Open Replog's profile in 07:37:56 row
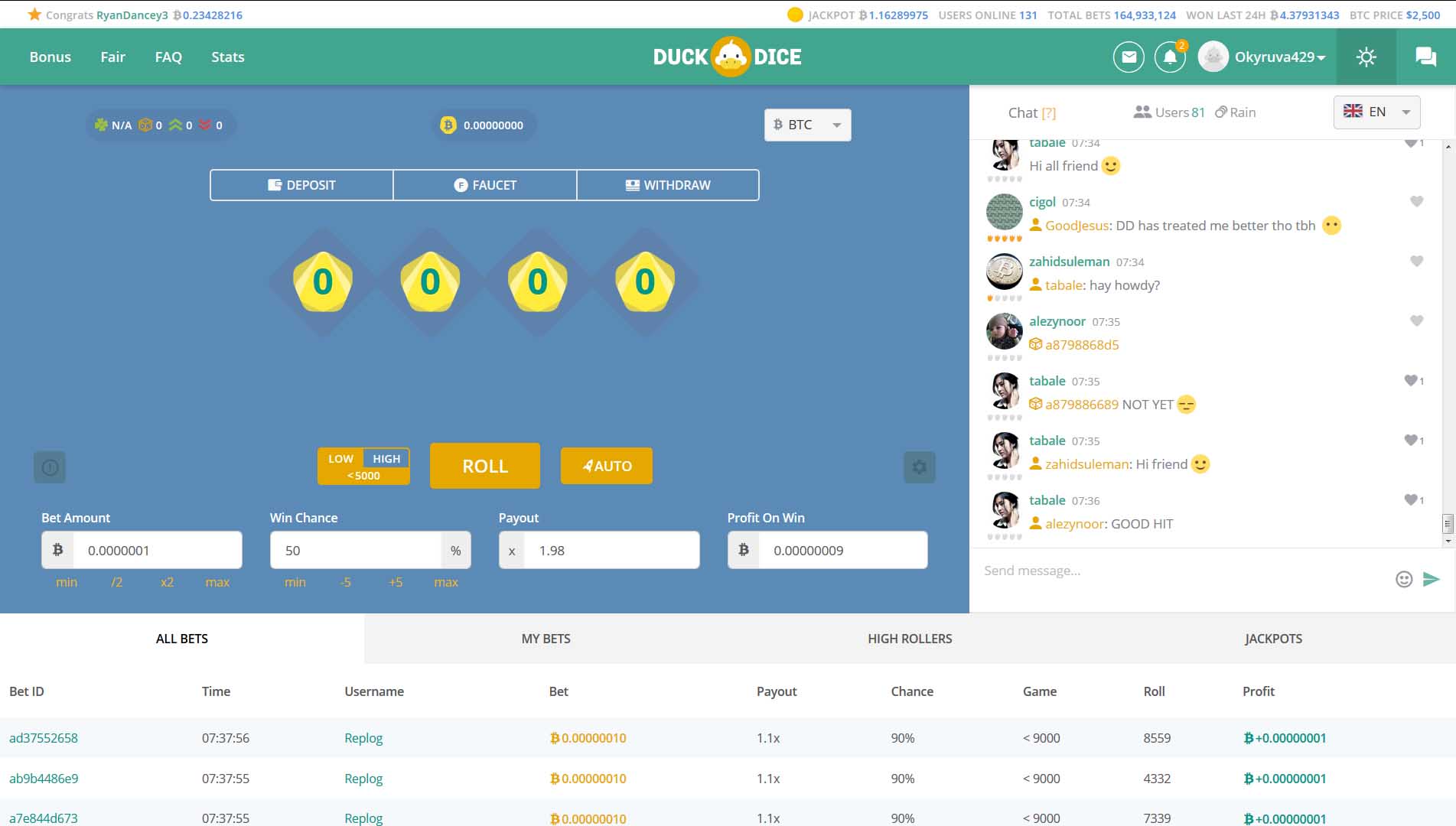1456x826 pixels. click(363, 738)
